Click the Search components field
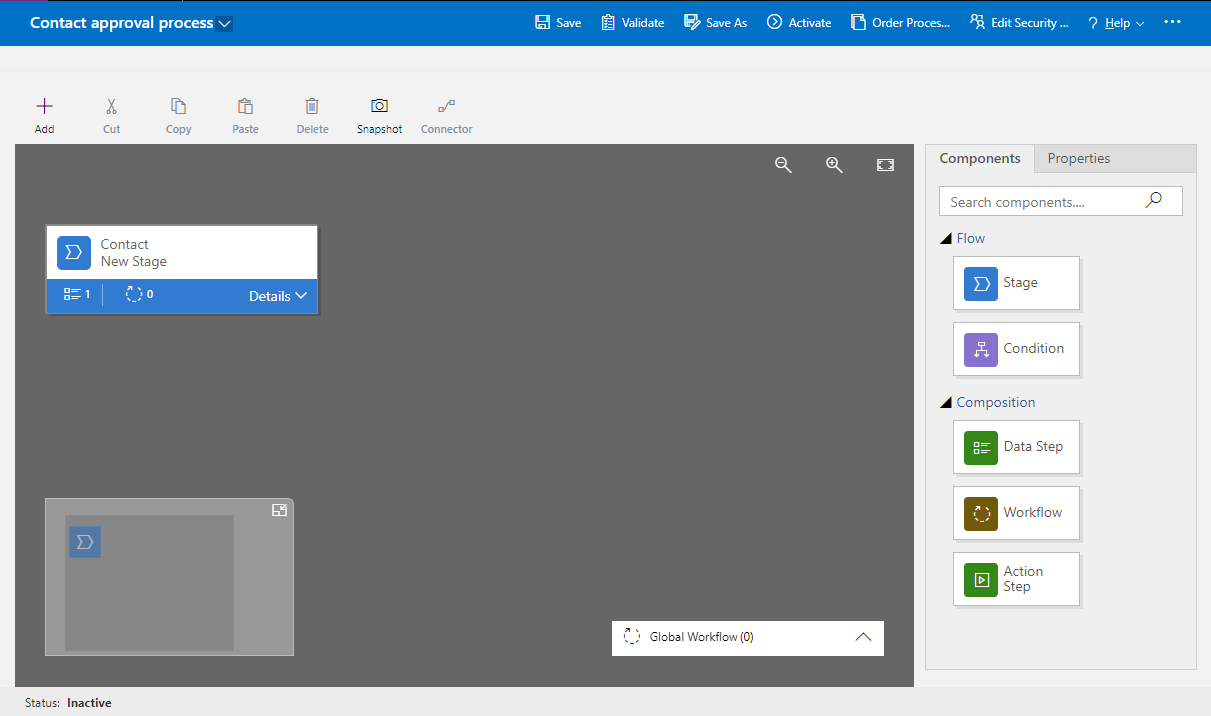 pyautogui.click(x=1043, y=202)
